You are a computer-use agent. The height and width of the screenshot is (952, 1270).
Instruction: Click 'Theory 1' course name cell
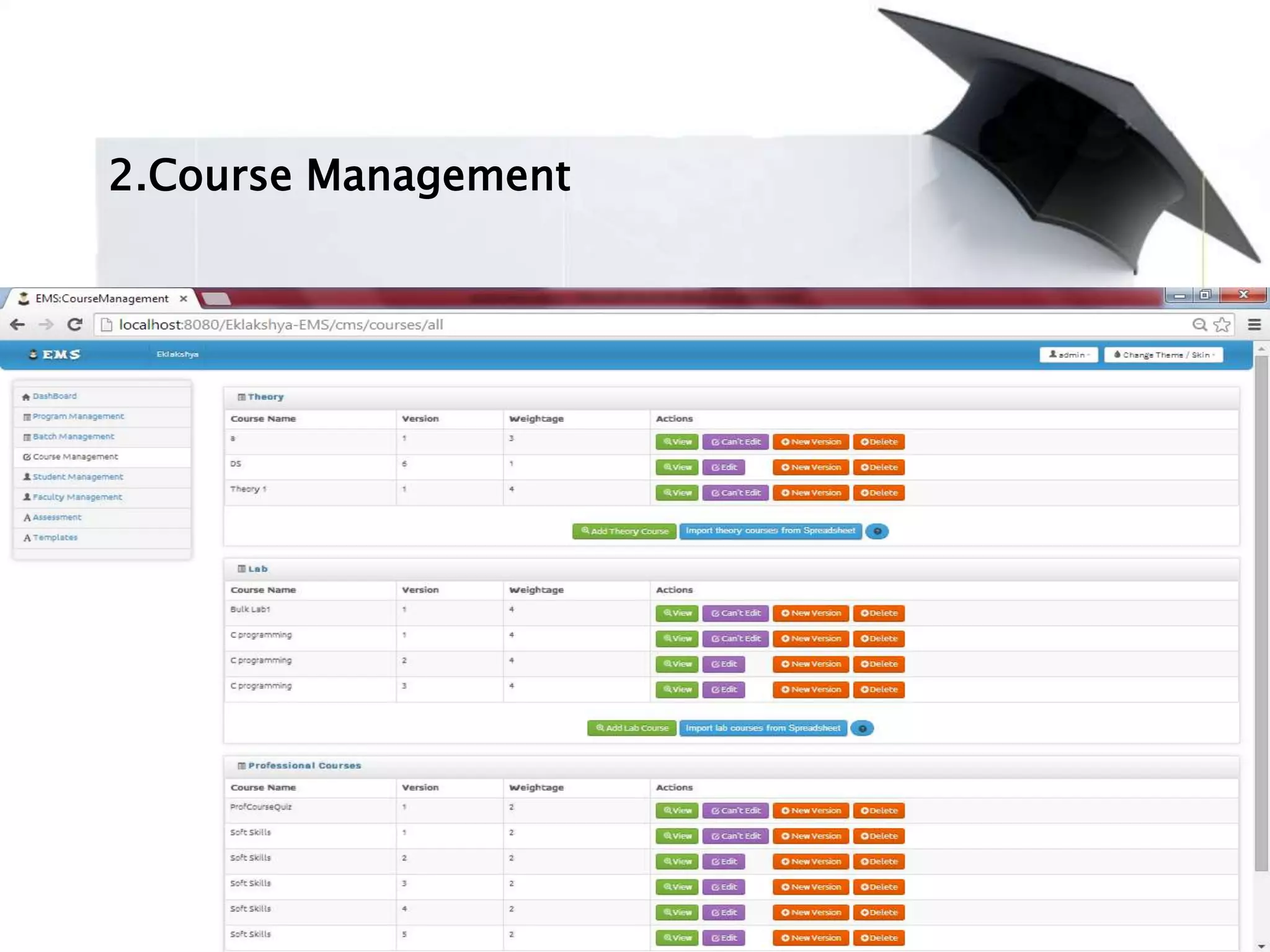click(310, 493)
